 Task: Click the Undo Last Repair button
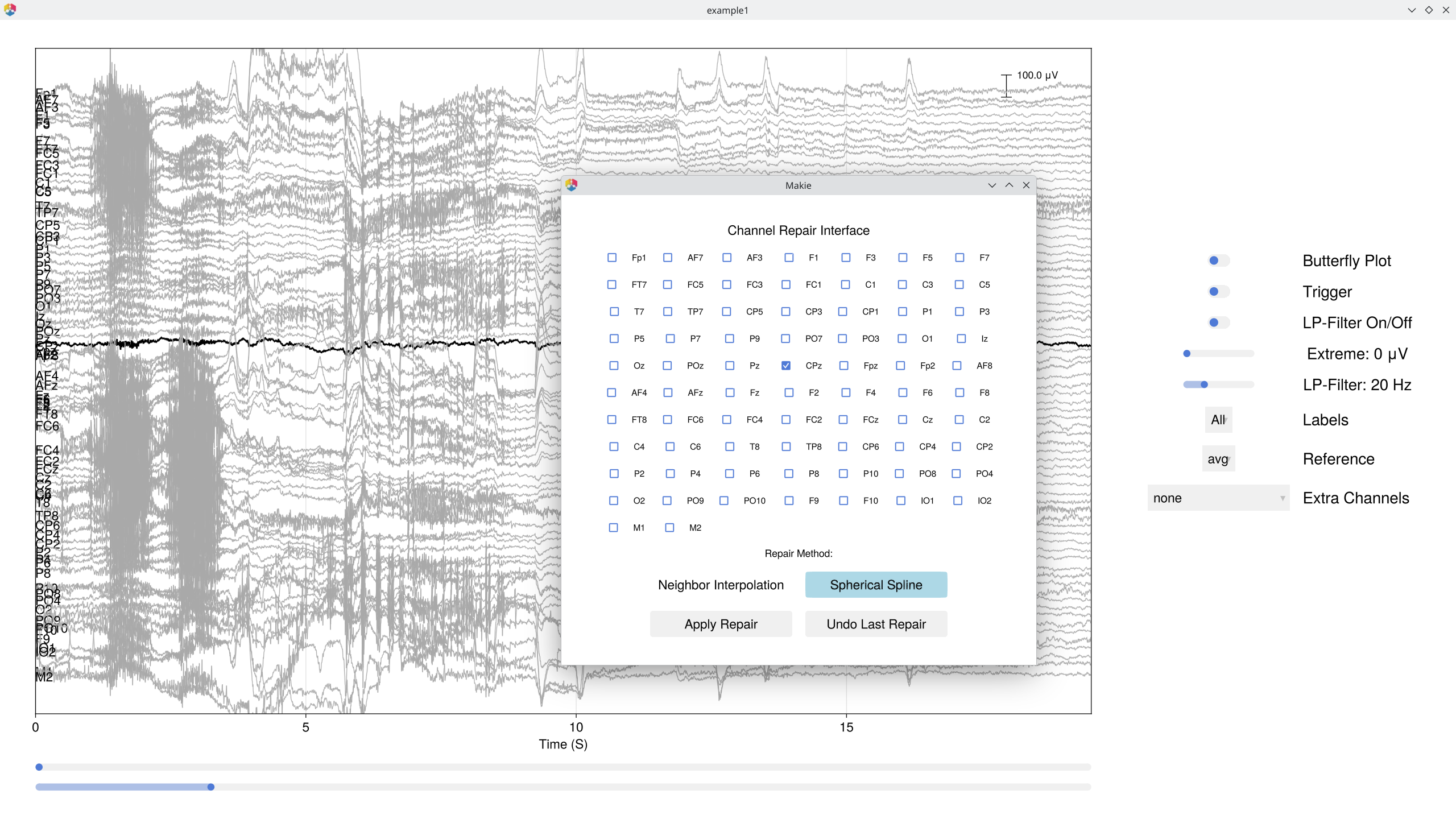876,624
